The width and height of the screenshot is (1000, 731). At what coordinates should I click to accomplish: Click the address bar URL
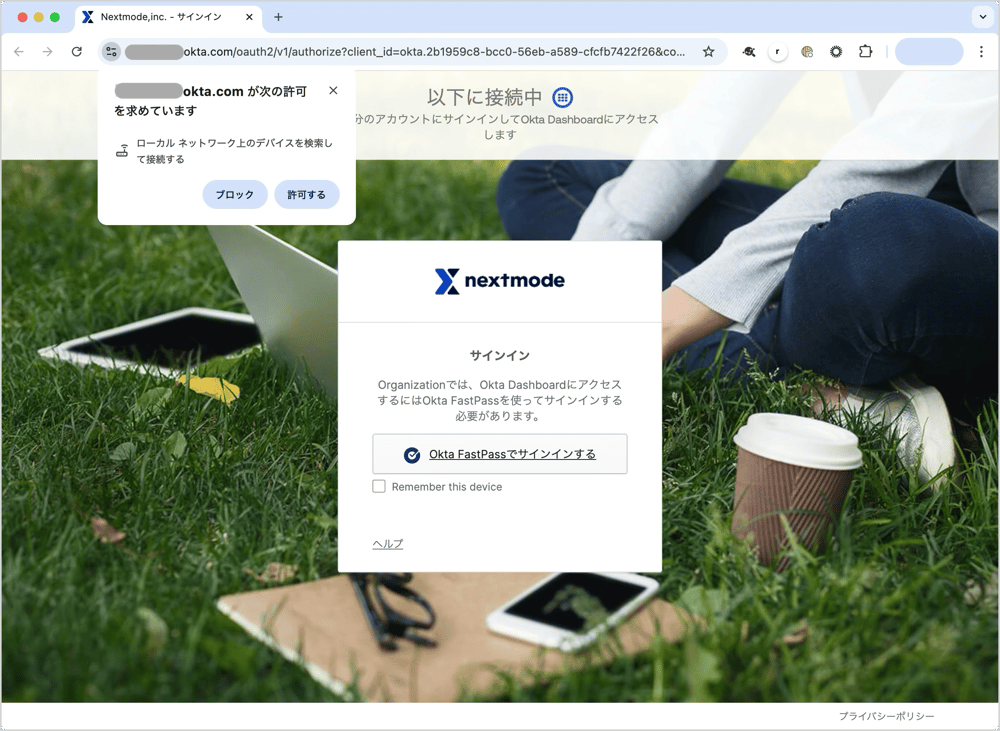click(x=434, y=52)
